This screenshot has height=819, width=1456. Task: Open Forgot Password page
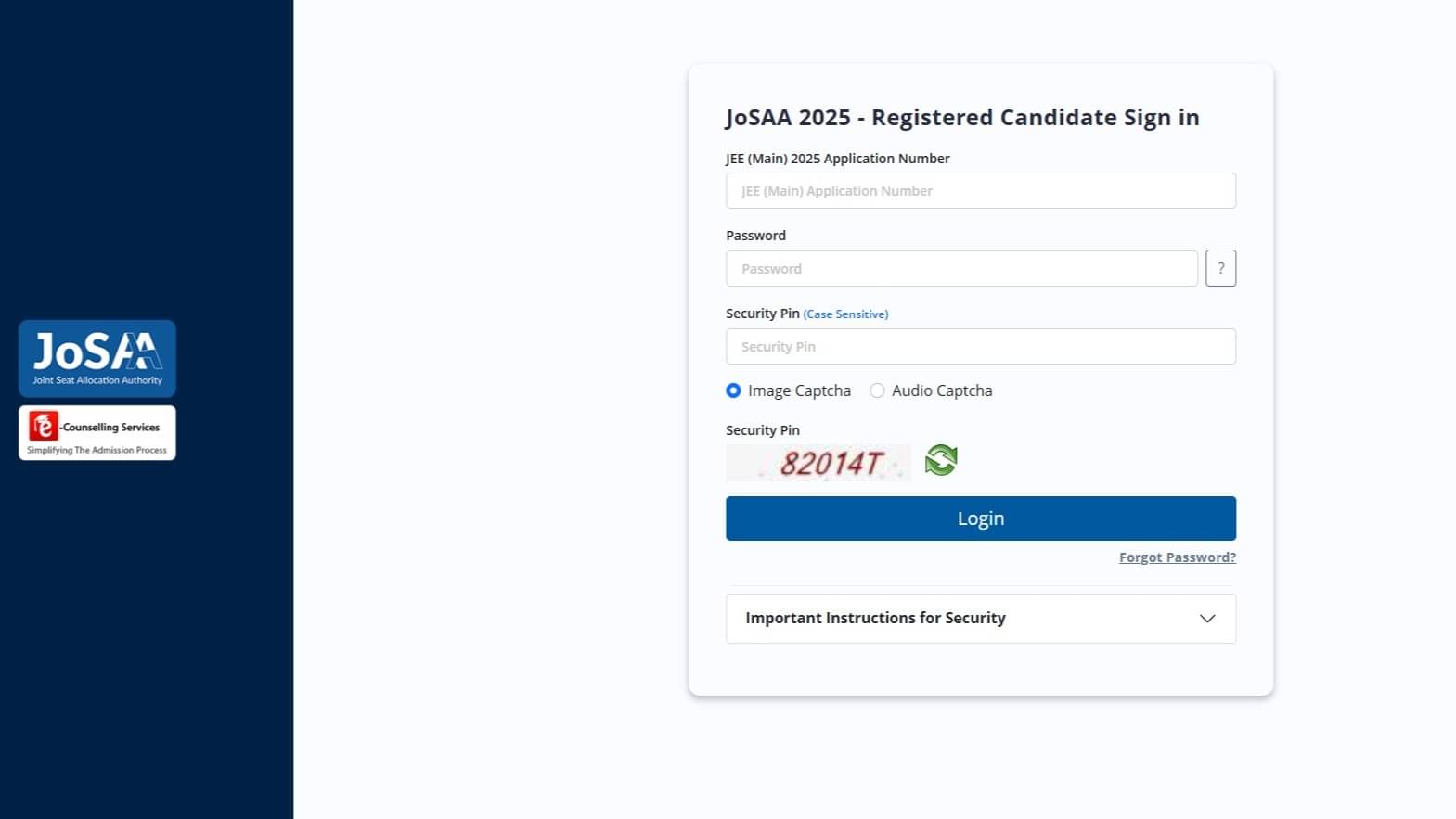point(1177,557)
